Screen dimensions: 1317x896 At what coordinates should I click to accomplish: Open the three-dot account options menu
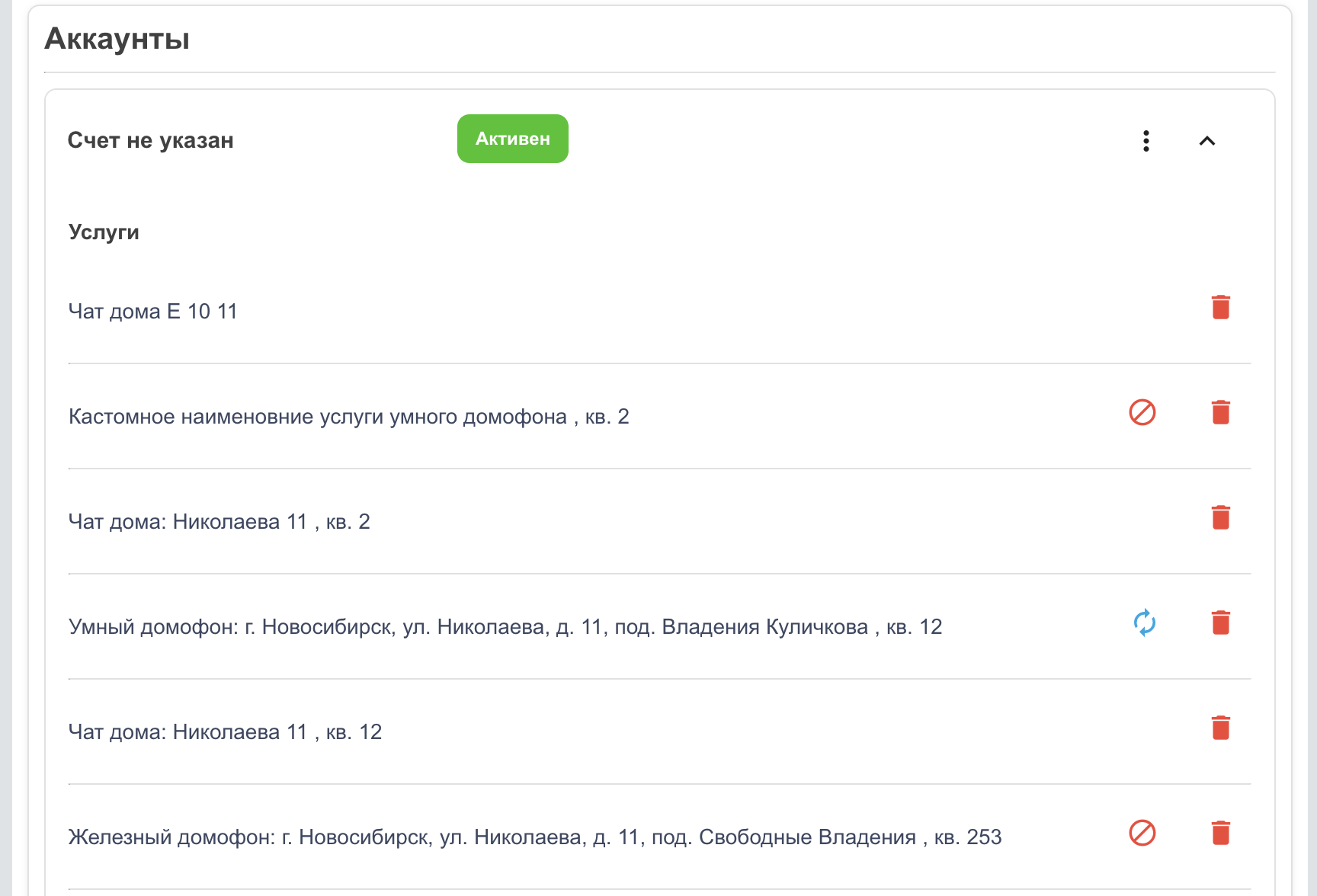tap(1146, 141)
